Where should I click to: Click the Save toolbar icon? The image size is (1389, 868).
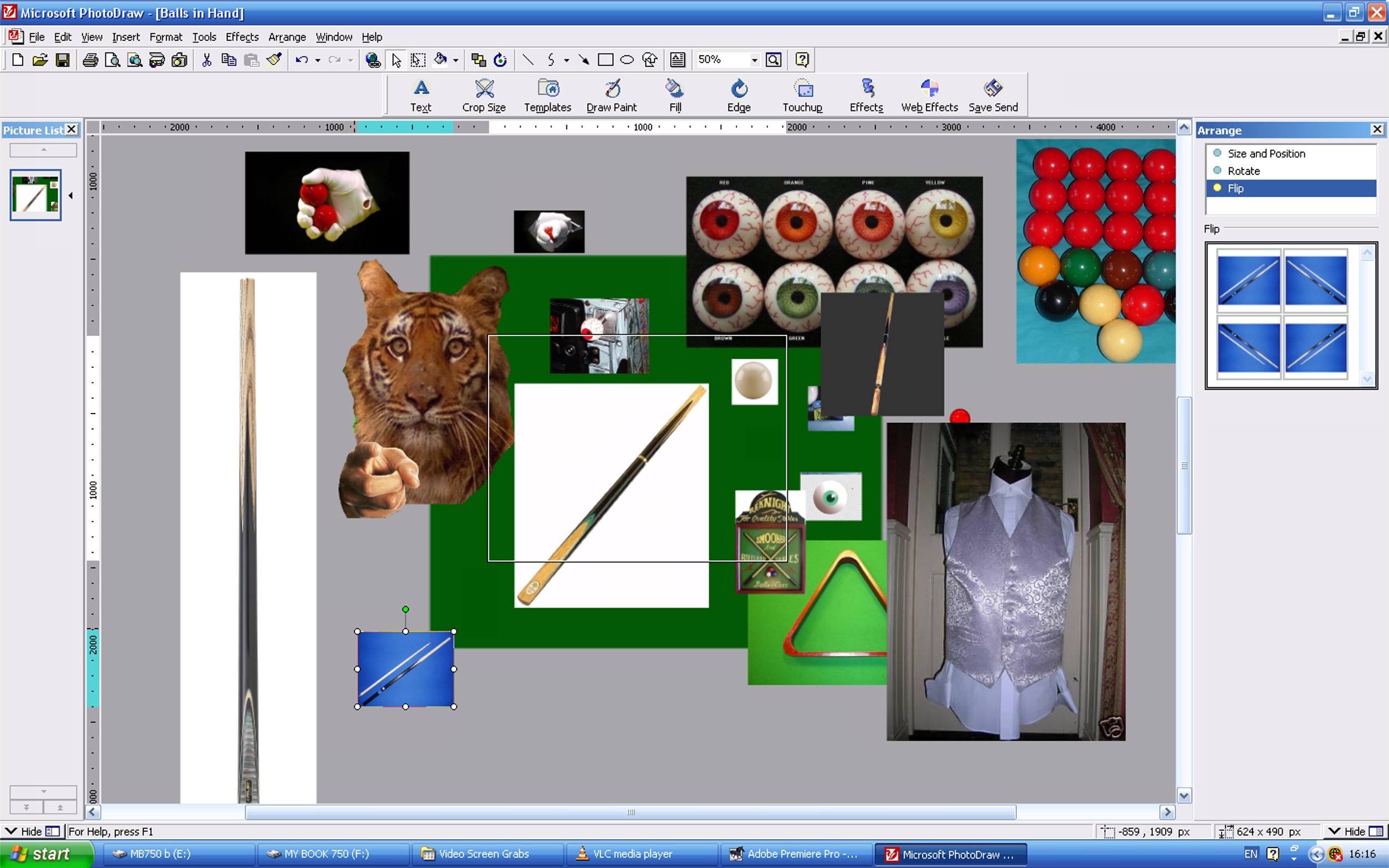(63, 60)
